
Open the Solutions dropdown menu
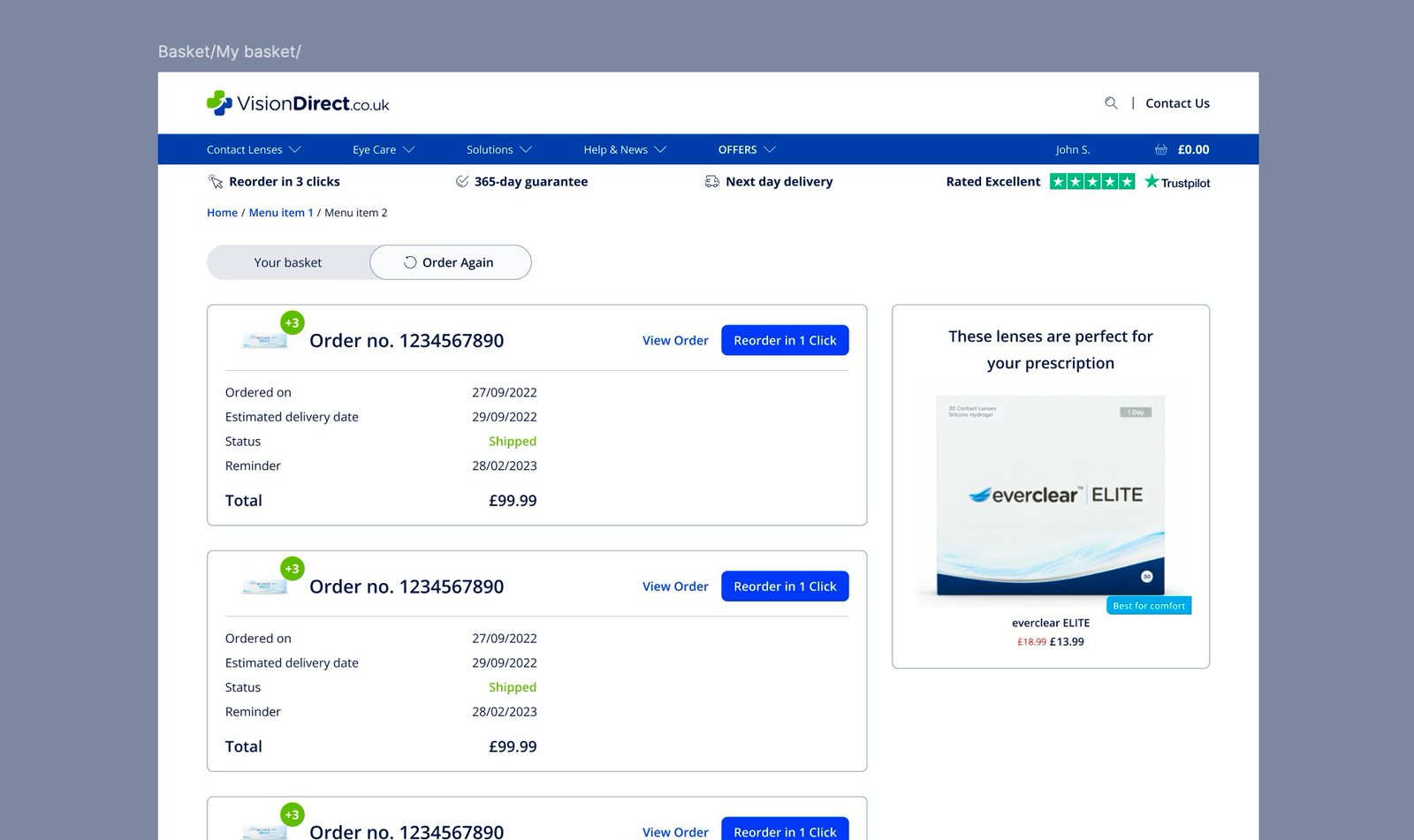click(x=499, y=150)
